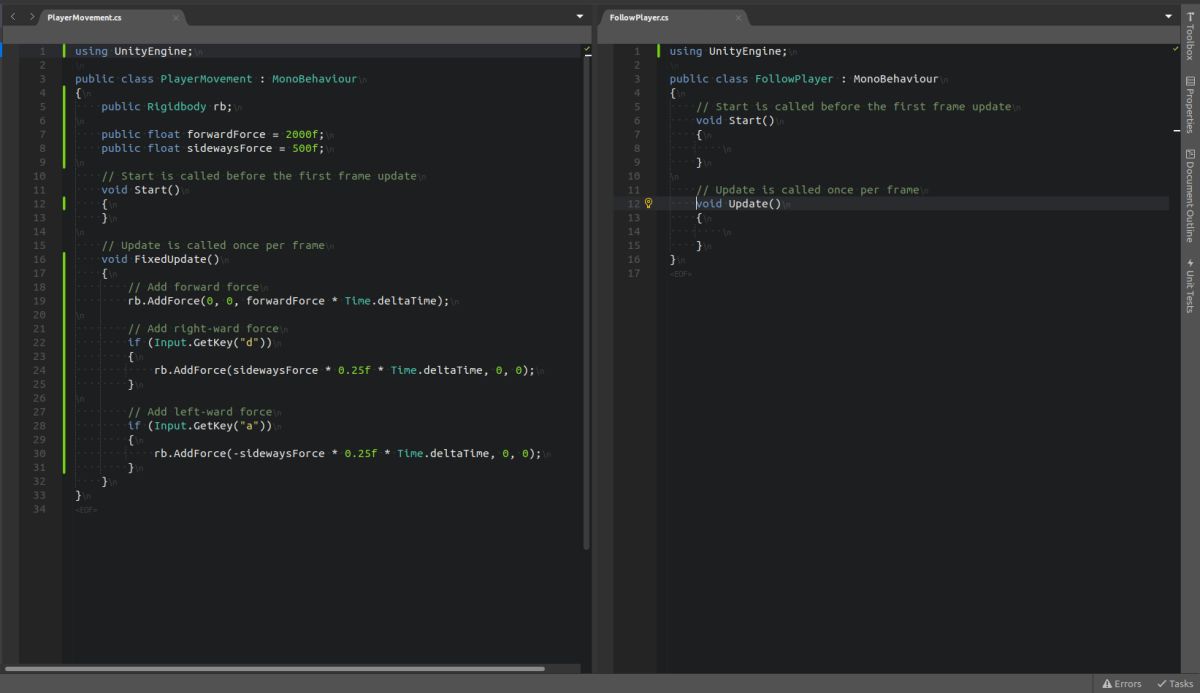Click 'public float forwardForce = 2000f;' line
The image size is (1200, 693).
click(x=212, y=134)
